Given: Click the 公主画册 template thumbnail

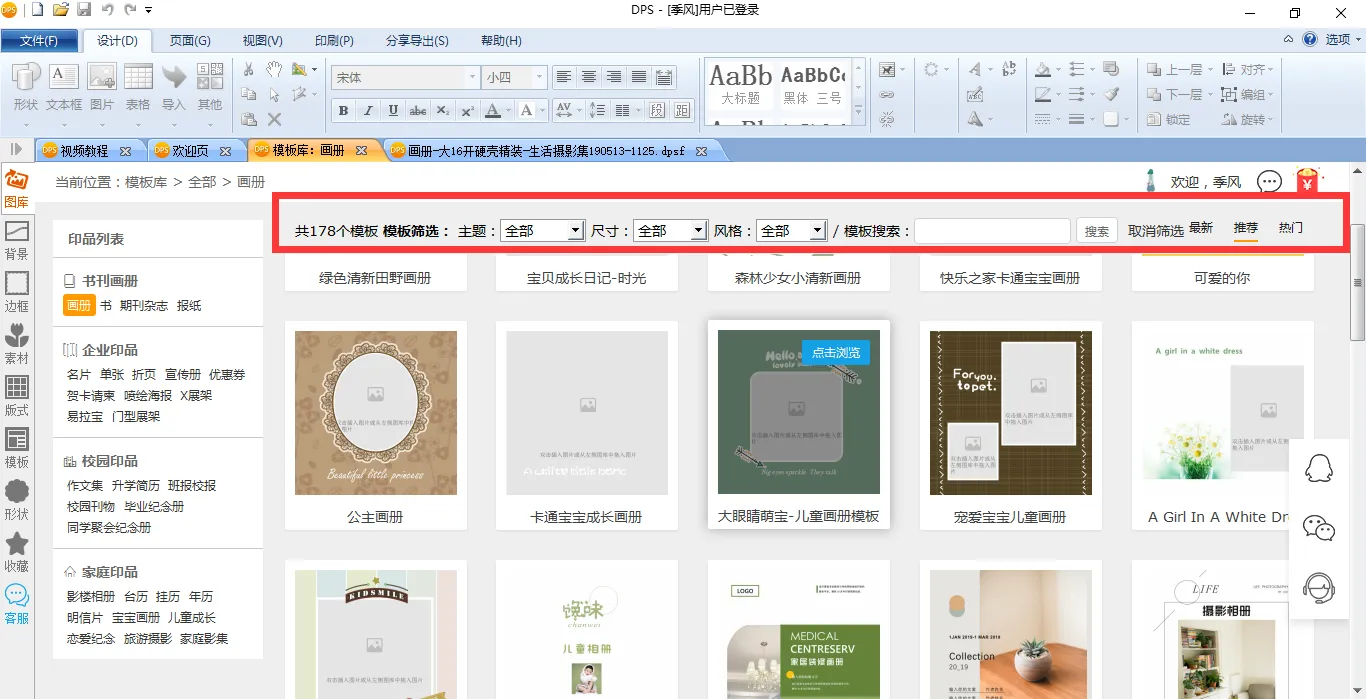Looking at the screenshot, I should pyautogui.click(x=376, y=413).
